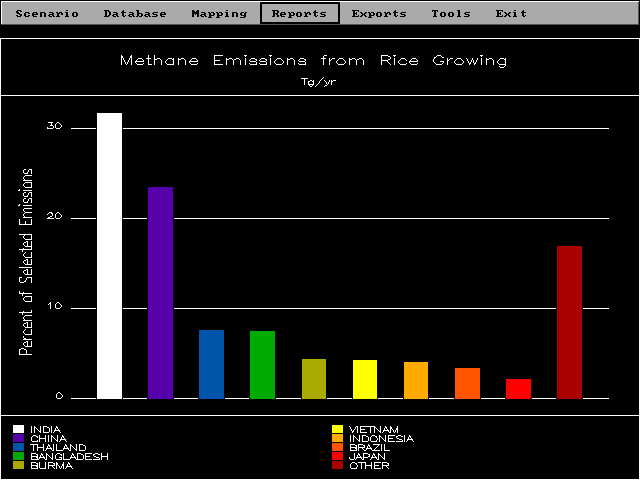Click the BRAZIL legend label

click(x=370, y=447)
